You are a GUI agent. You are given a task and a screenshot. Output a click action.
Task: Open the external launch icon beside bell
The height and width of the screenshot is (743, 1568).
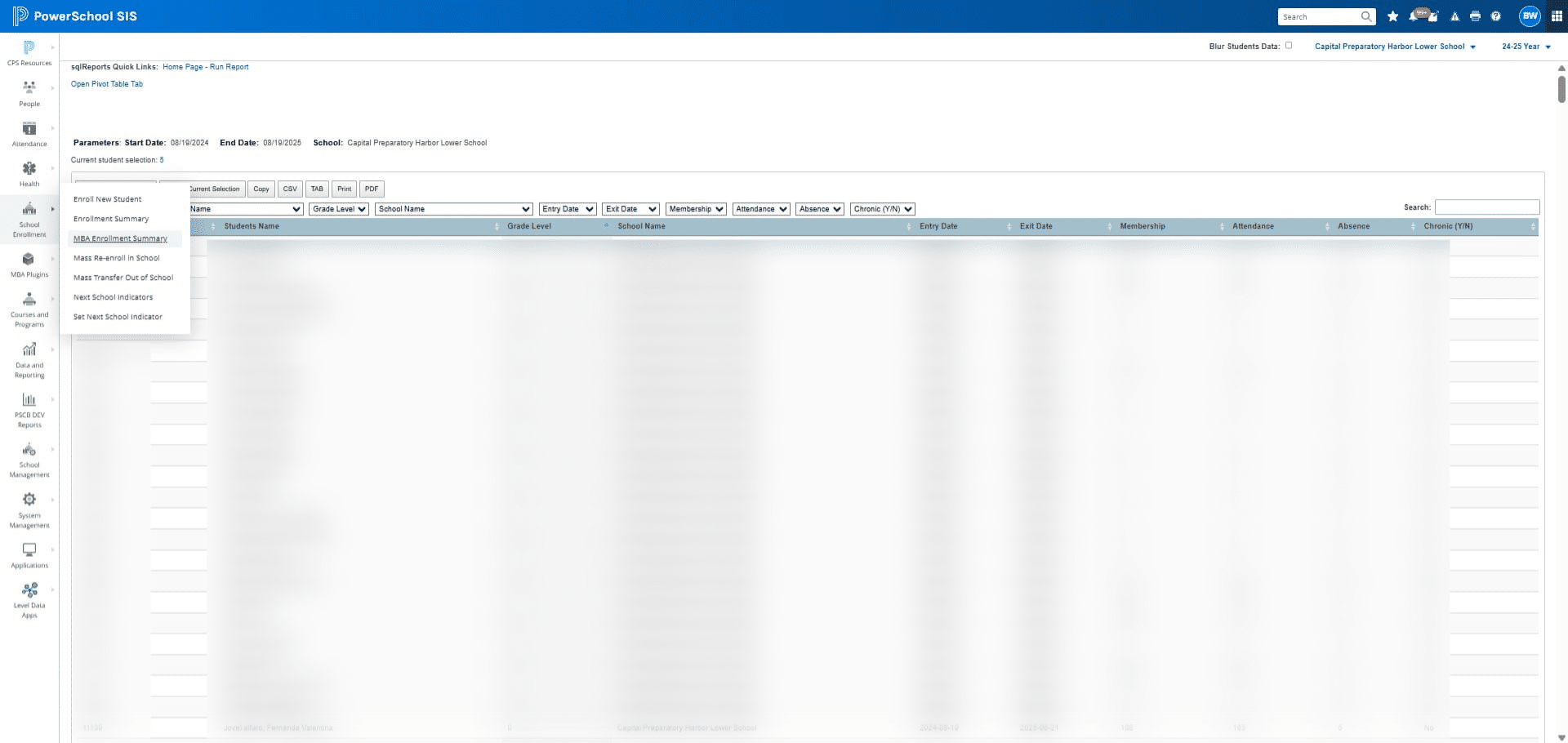pyautogui.click(x=1433, y=16)
